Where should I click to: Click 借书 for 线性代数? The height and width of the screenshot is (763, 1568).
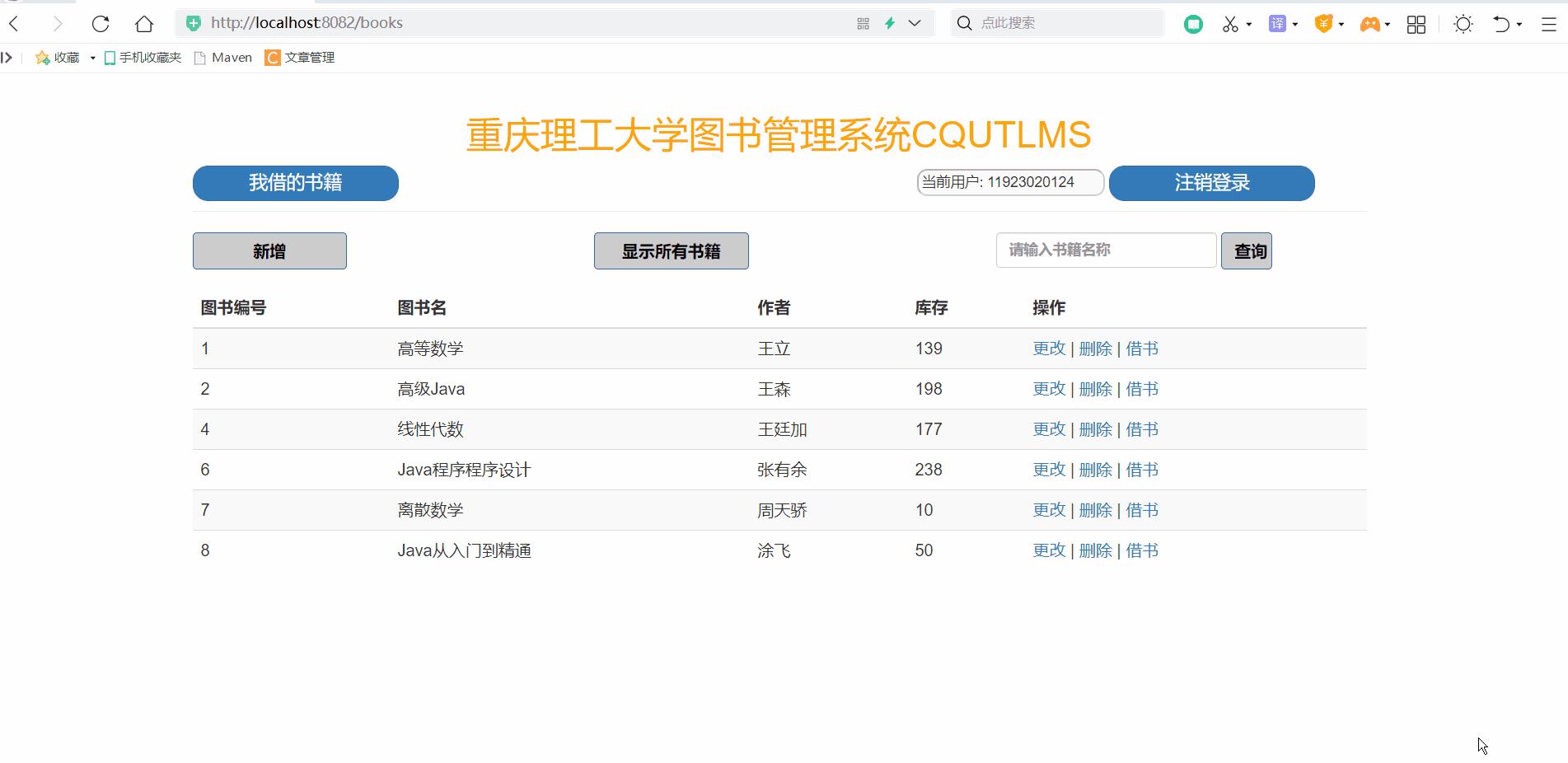point(1142,429)
